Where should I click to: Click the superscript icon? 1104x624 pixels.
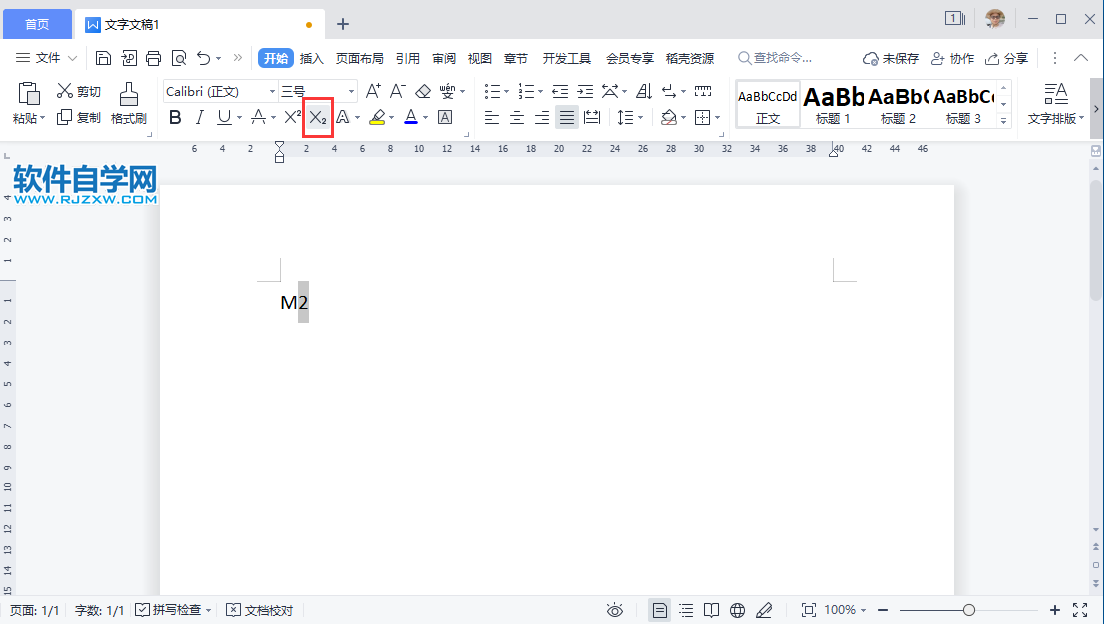pyautogui.click(x=292, y=117)
